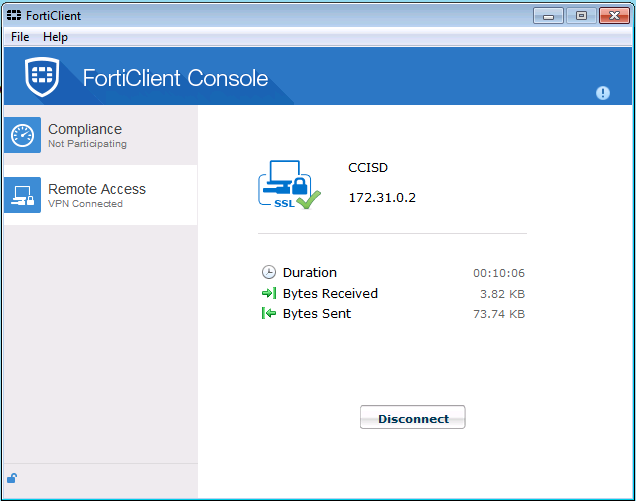Click the Duration label
The height and width of the screenshot is (501, 636).
[x=309, y=273]
